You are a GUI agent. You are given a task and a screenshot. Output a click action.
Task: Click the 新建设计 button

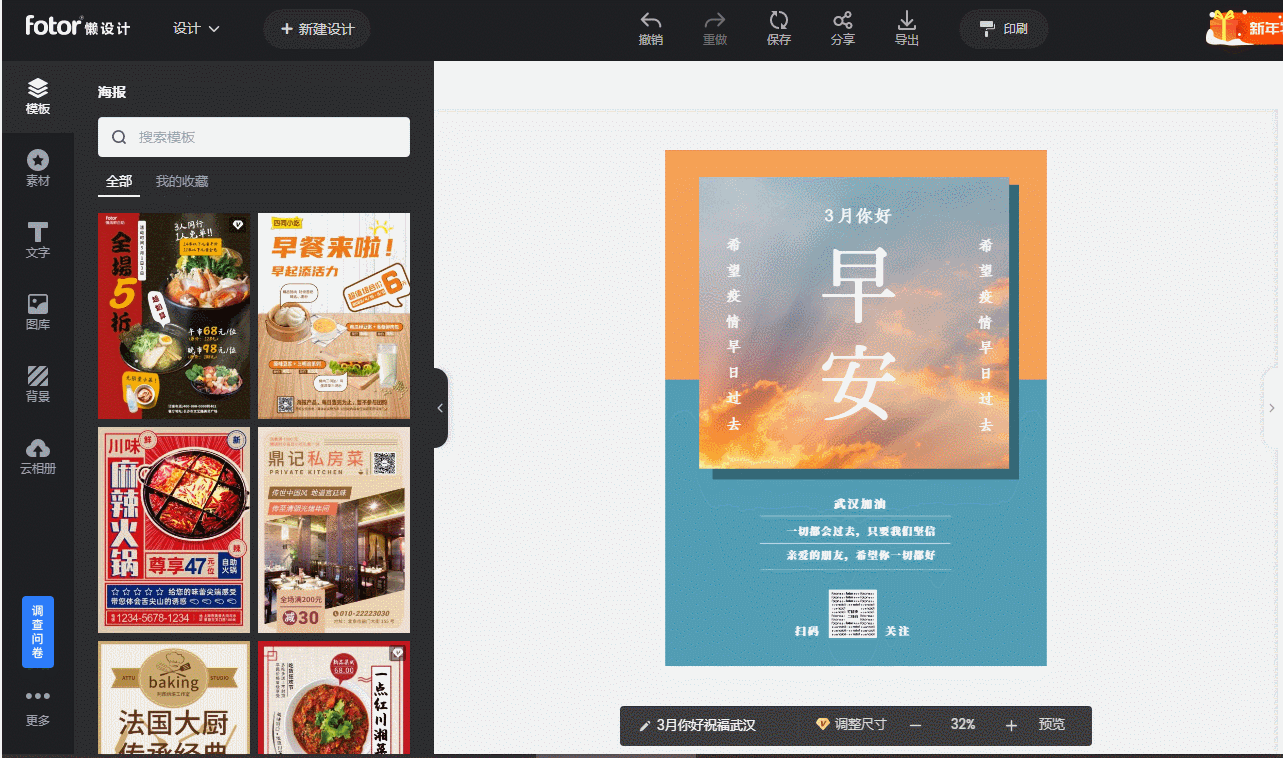(317, 29)
